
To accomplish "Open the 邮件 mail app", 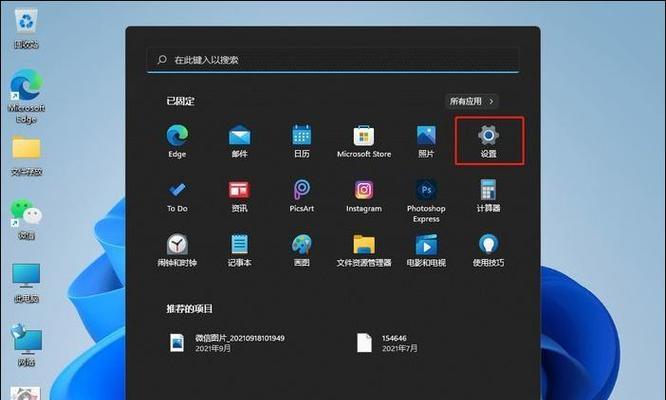I will click(240, 141).
